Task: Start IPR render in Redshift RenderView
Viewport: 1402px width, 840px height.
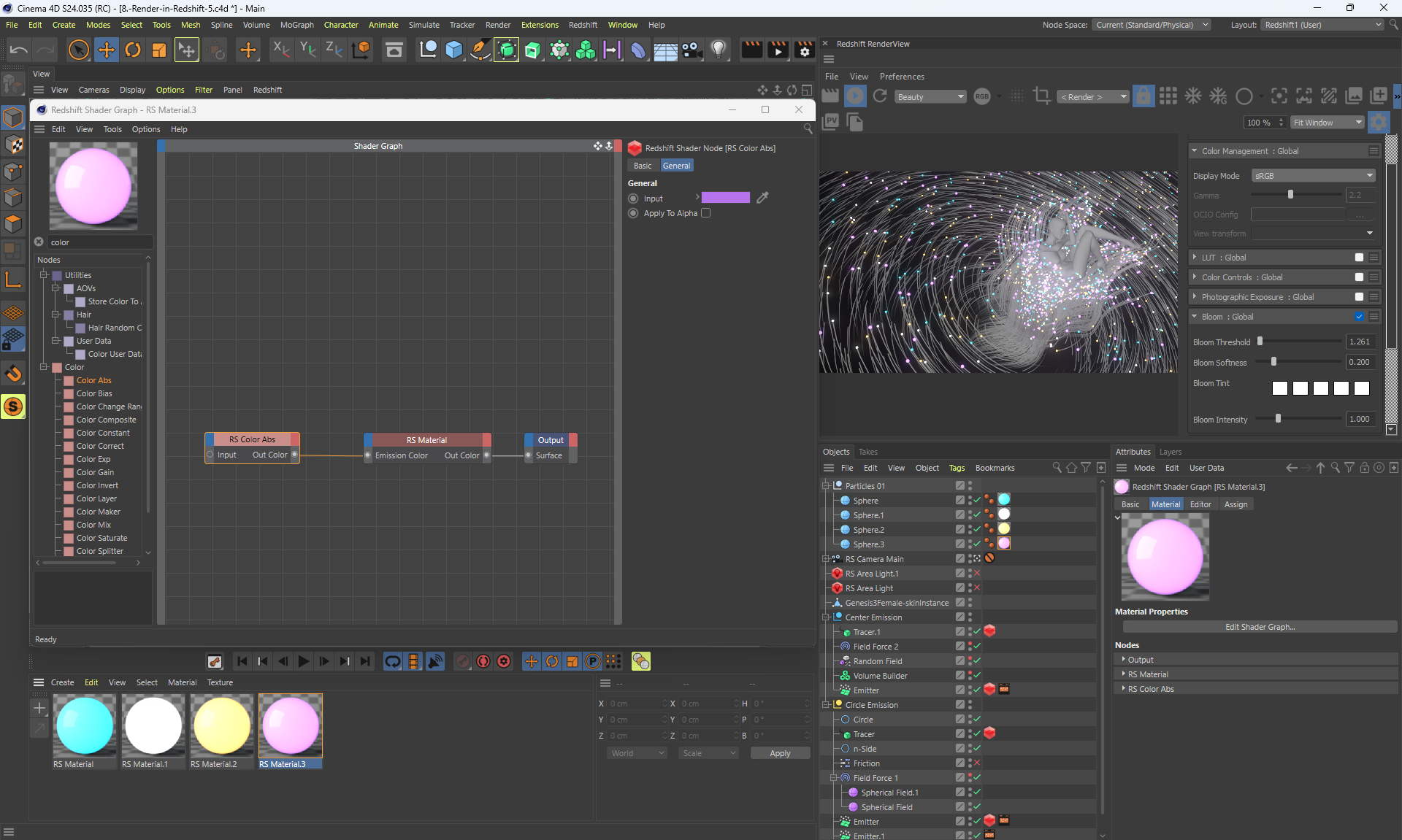Action: pyautogui.click(x=855, y=96)
